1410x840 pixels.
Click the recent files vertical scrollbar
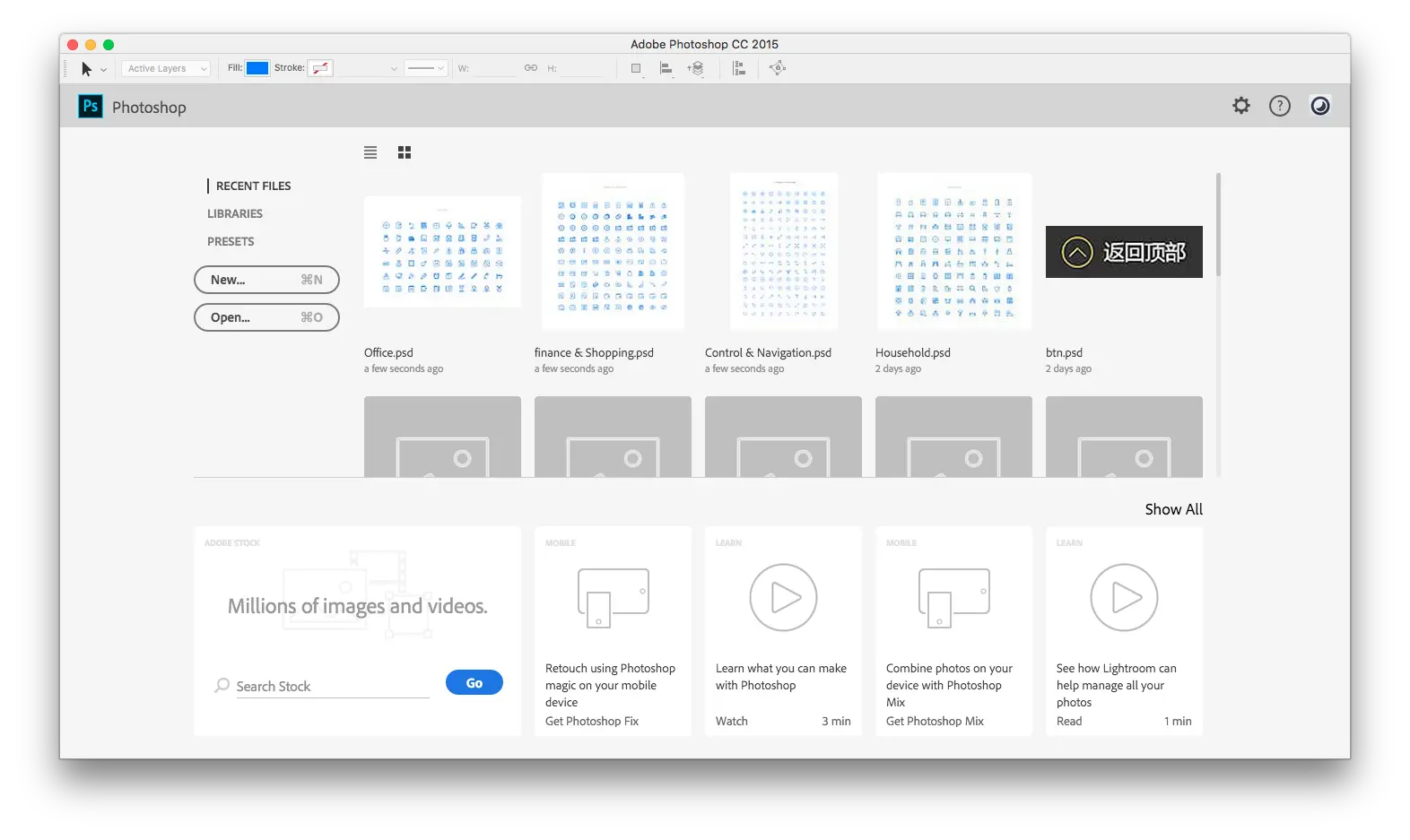click(1218, 224)
